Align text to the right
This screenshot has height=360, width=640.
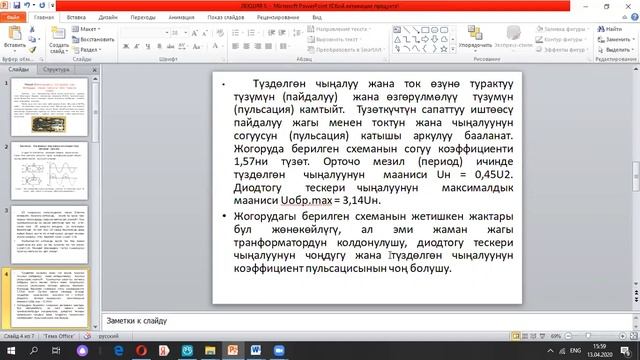tap(258, 47)
